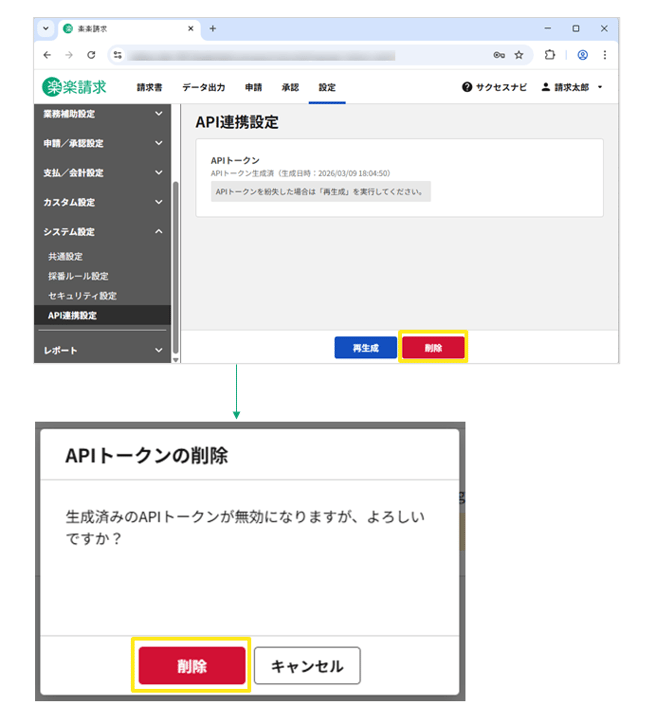Click the APIトークン生成済 timestamp text
The image size is (656, 723).
301,173
